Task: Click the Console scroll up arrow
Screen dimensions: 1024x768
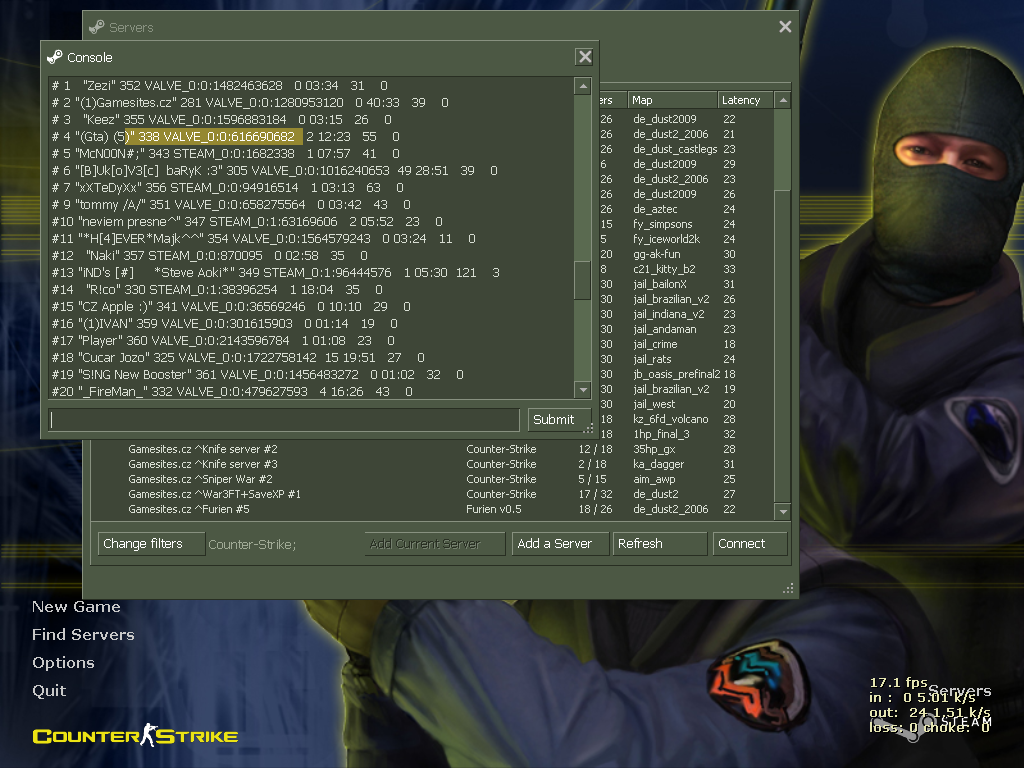Action: [x=583, y=86]
